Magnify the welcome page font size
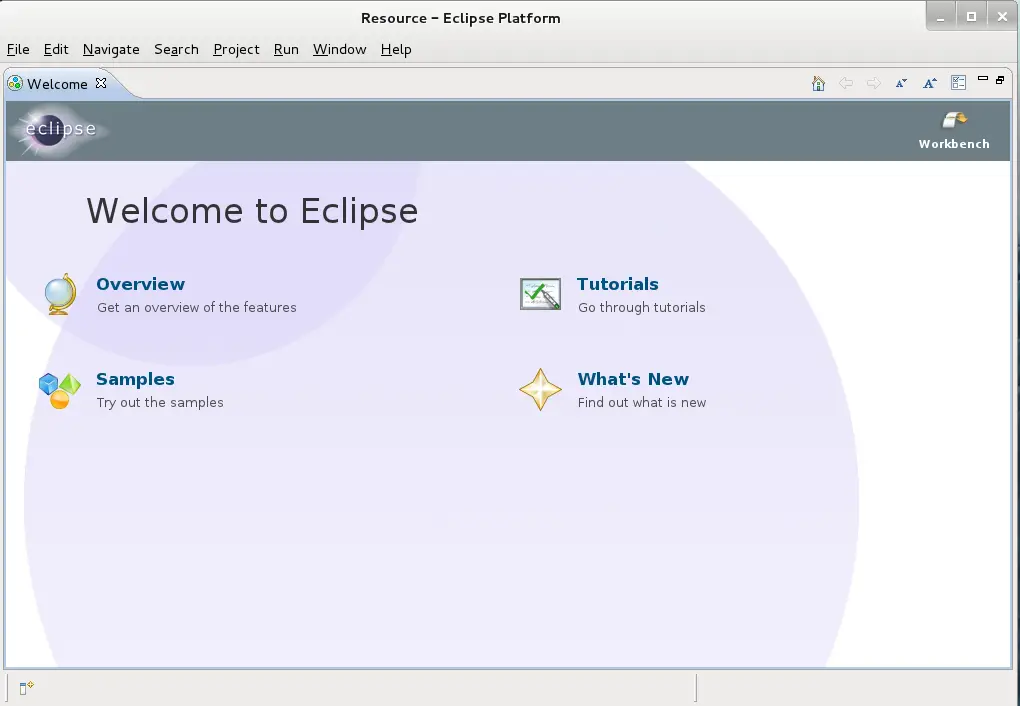The image size is (1020, 706). pos(930,83)
